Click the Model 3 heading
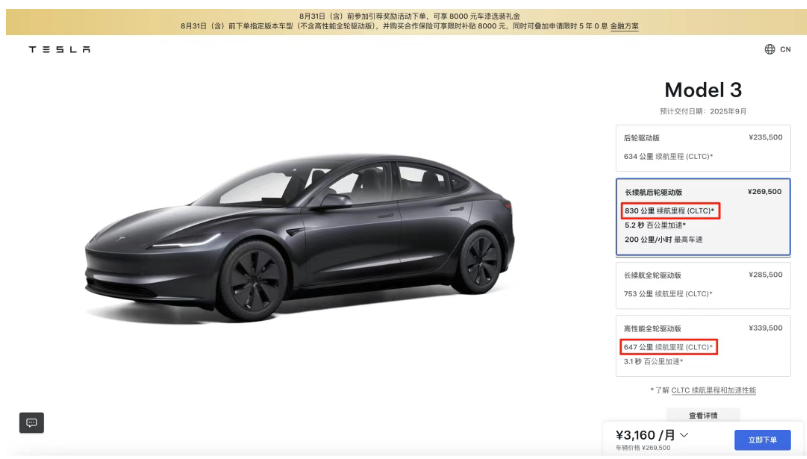 703,90
